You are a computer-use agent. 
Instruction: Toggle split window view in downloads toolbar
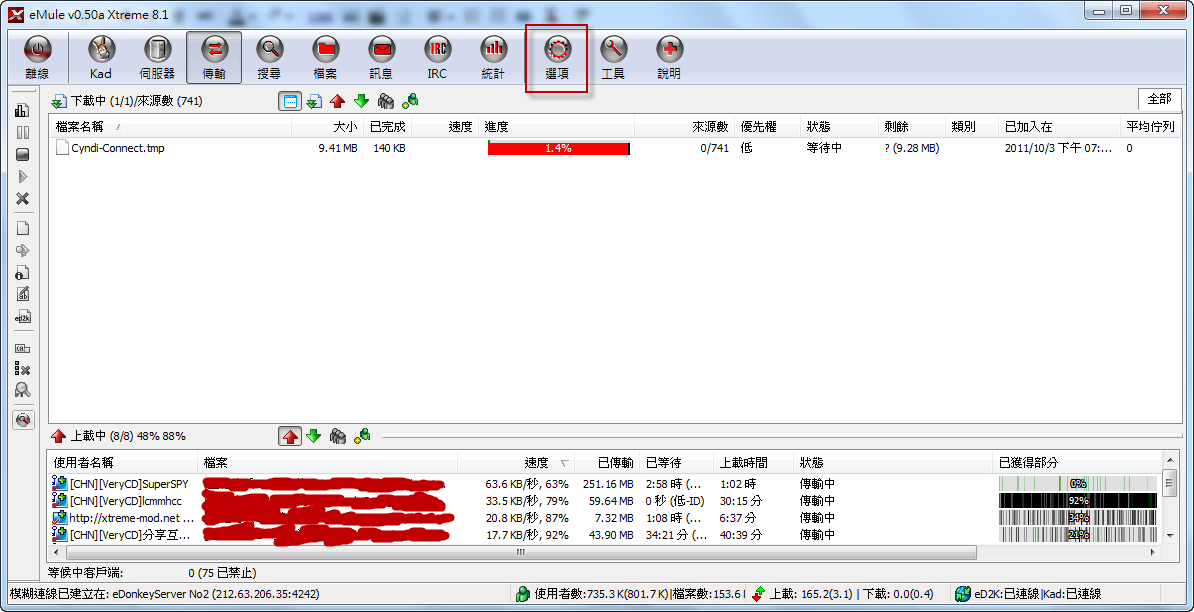coord(289,100)
